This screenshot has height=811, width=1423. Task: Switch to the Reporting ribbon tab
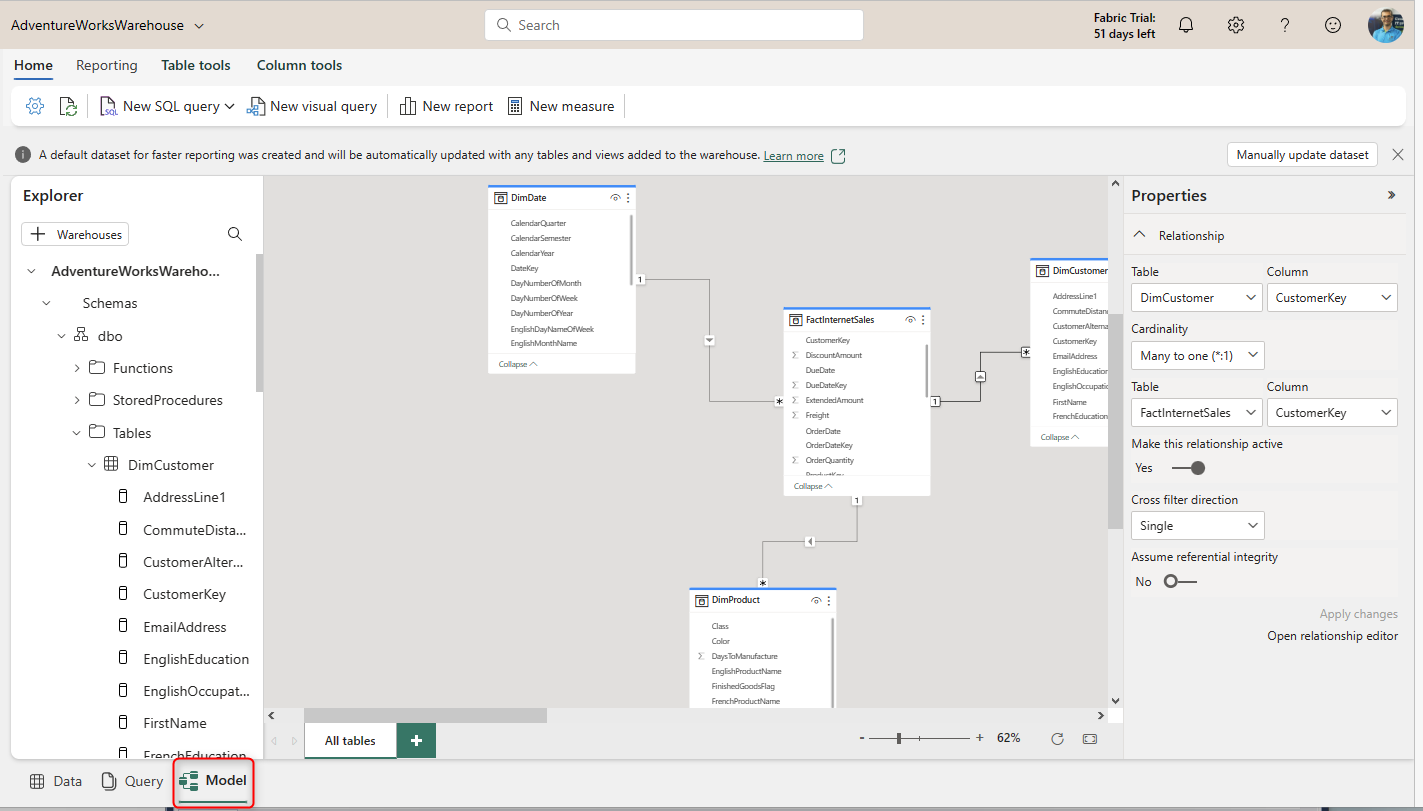pyautogui.click(x=107, y=65)
